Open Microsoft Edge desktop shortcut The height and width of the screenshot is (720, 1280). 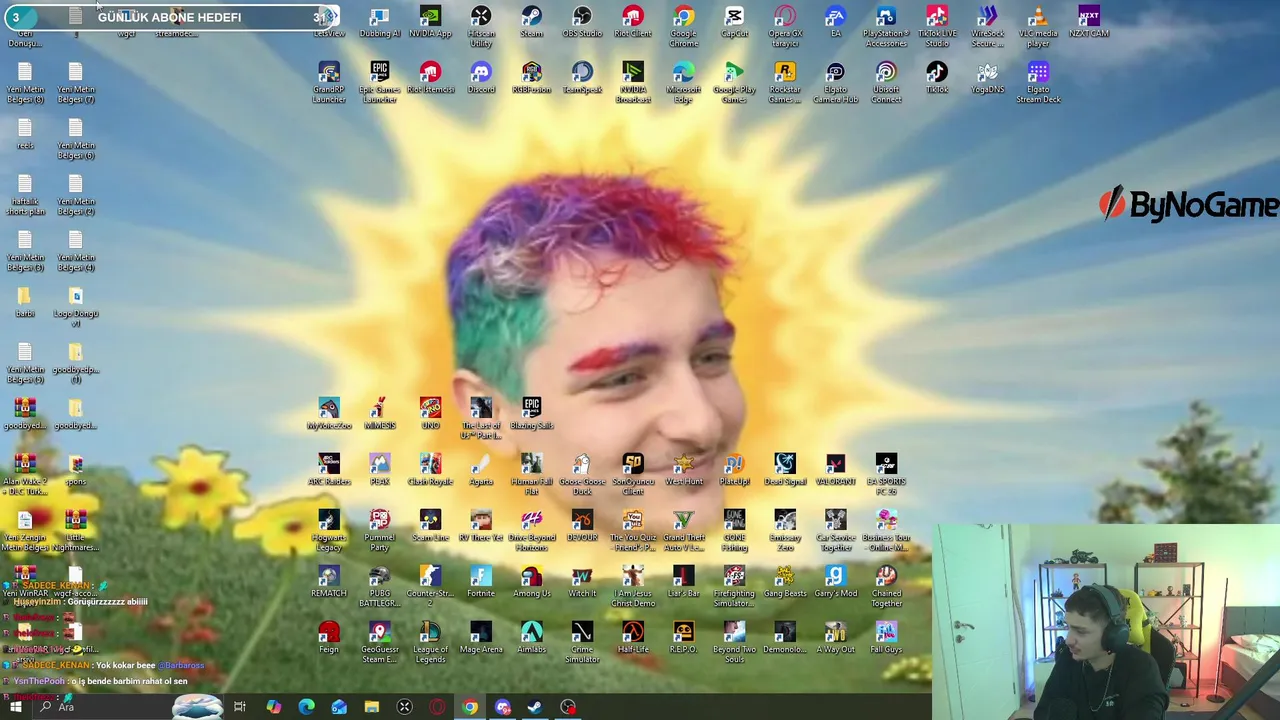683,83
